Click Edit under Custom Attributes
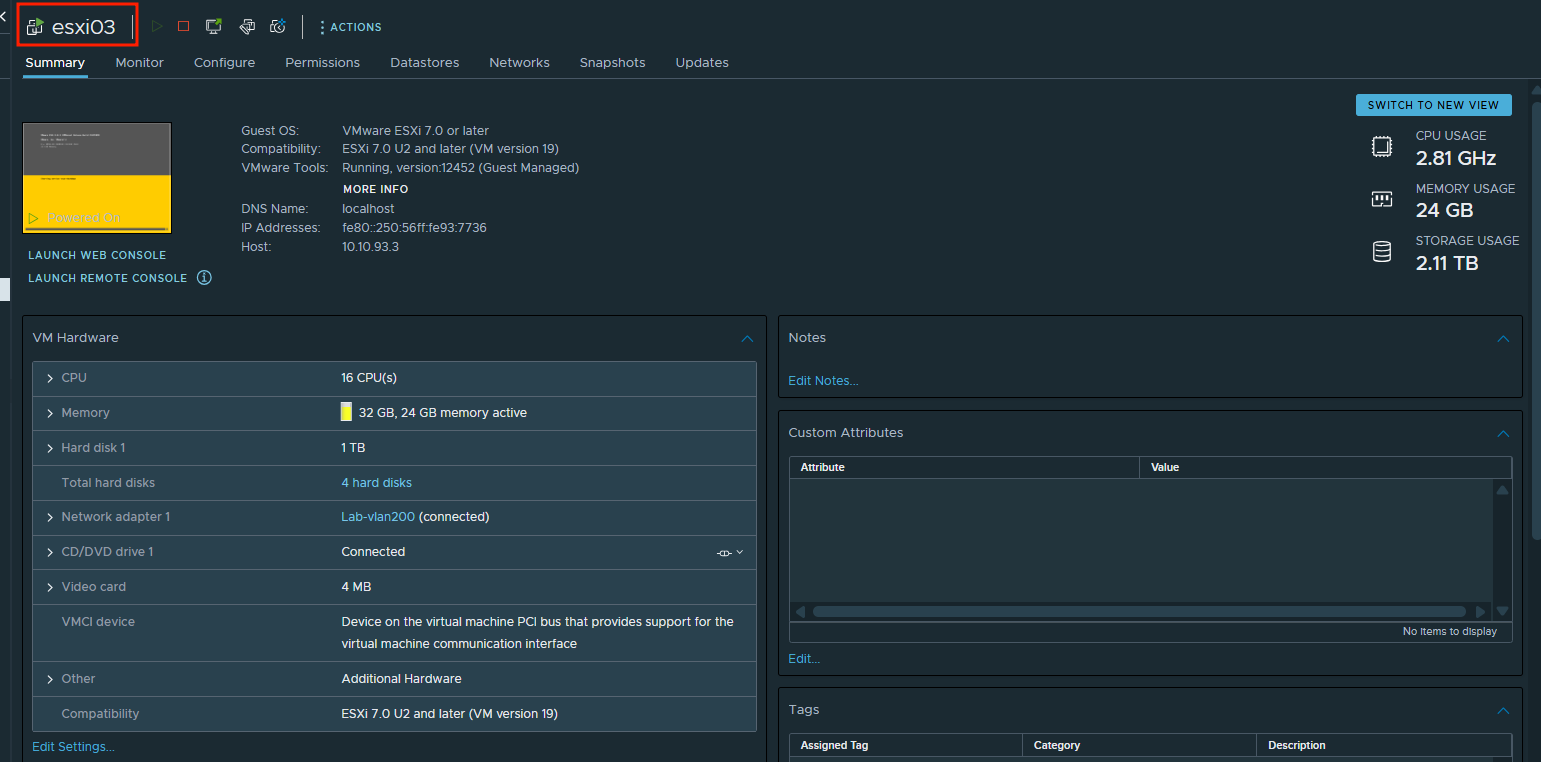 point(804,659)
